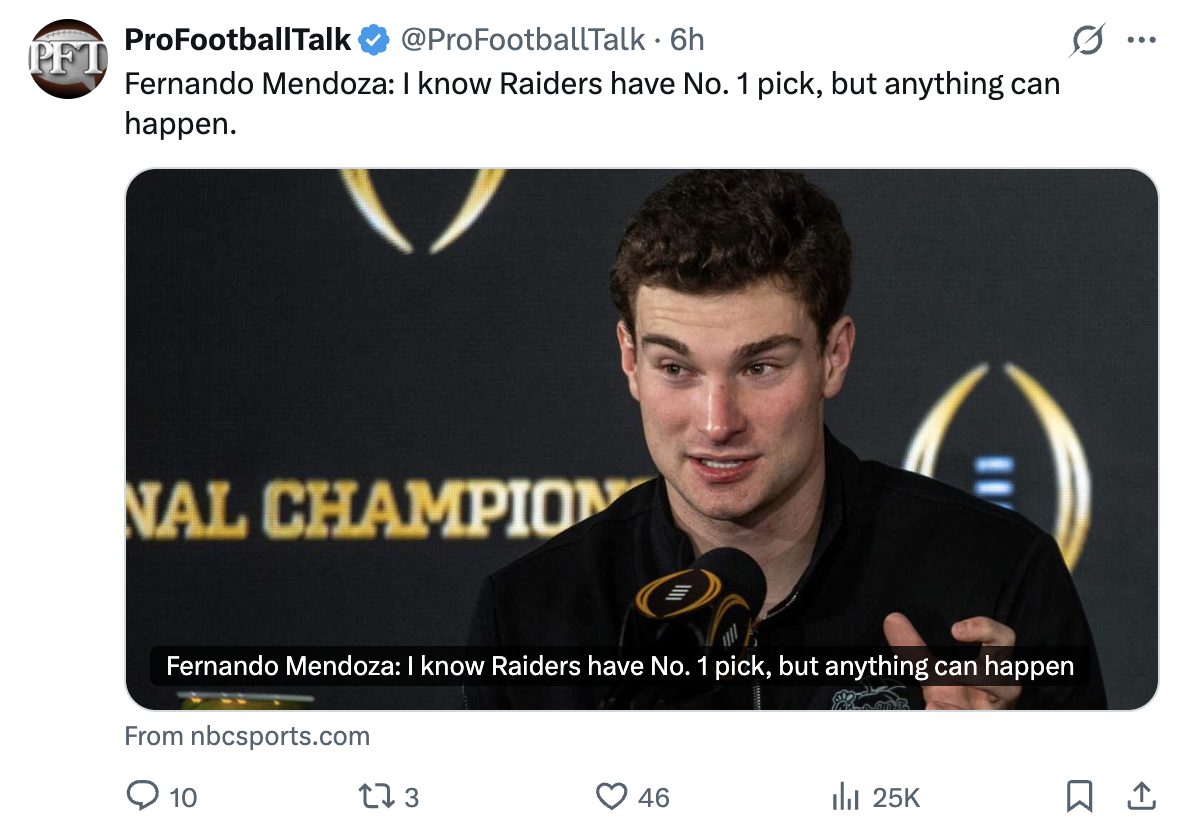The height and width of the screenshot is (836, 1188).
Task: Open the ProFootballTalk profile avatar
Action: (x=68, y=59)
